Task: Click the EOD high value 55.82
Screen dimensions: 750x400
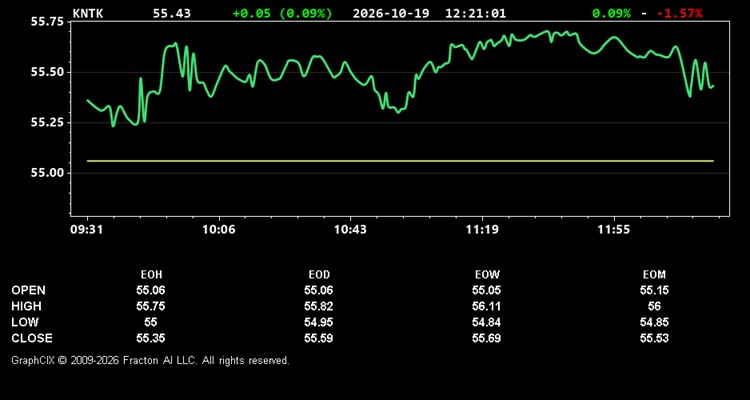Action: tap(319, 306)
